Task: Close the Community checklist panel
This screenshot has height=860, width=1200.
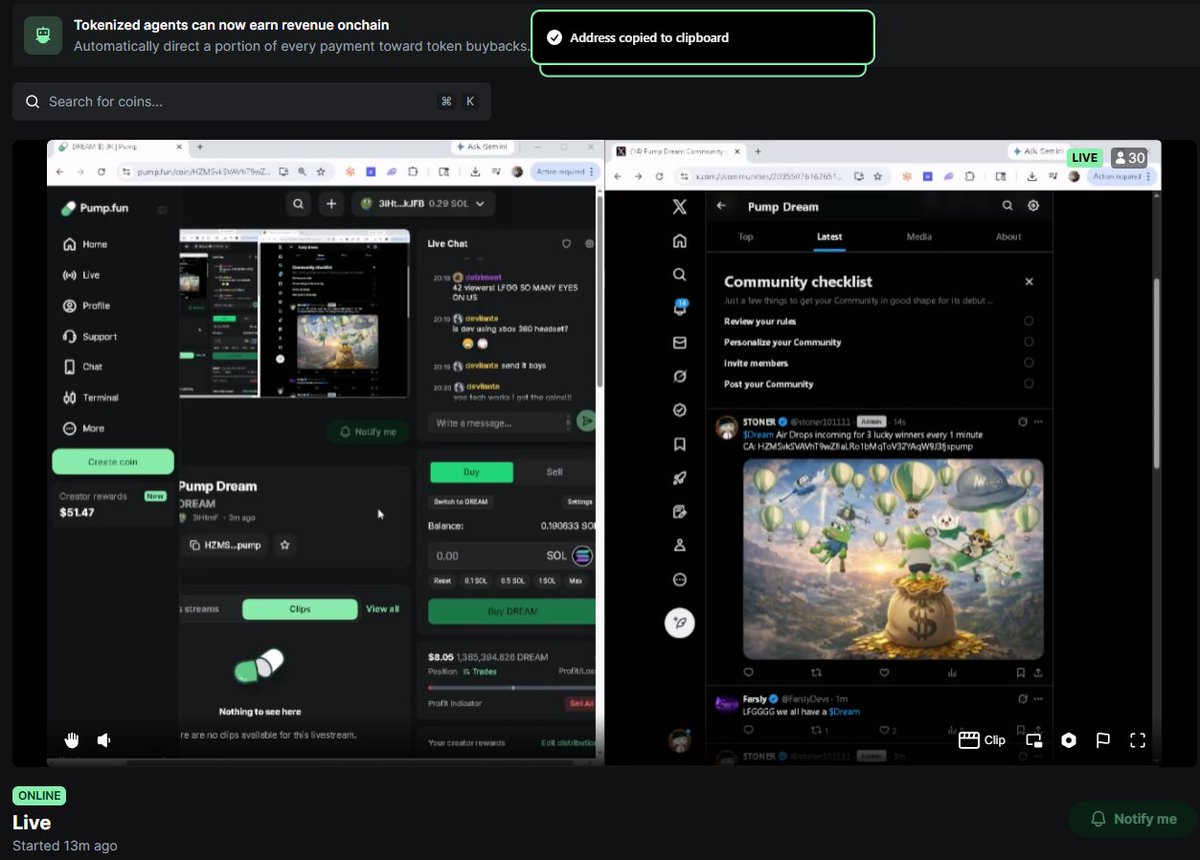Action: point(1029,282)
